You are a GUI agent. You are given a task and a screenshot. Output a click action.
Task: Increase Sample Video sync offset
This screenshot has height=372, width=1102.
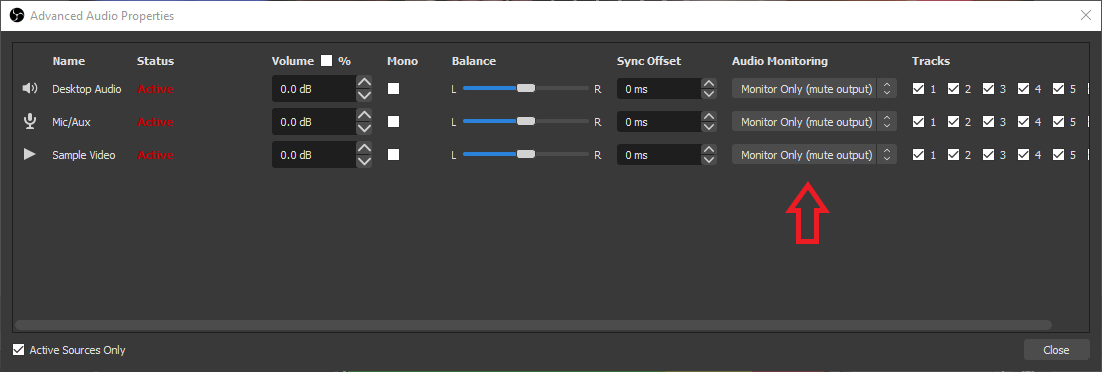click(x=709, y=148)
